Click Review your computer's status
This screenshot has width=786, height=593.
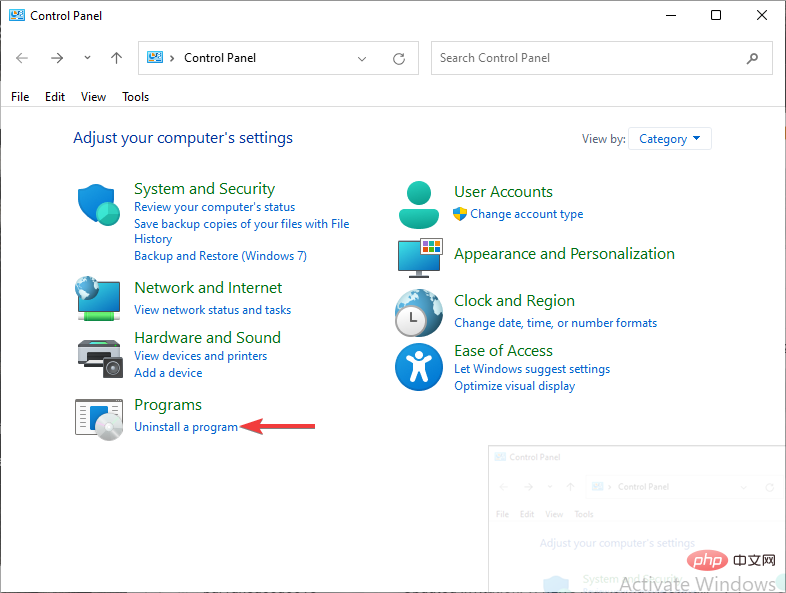pos(215,207)
